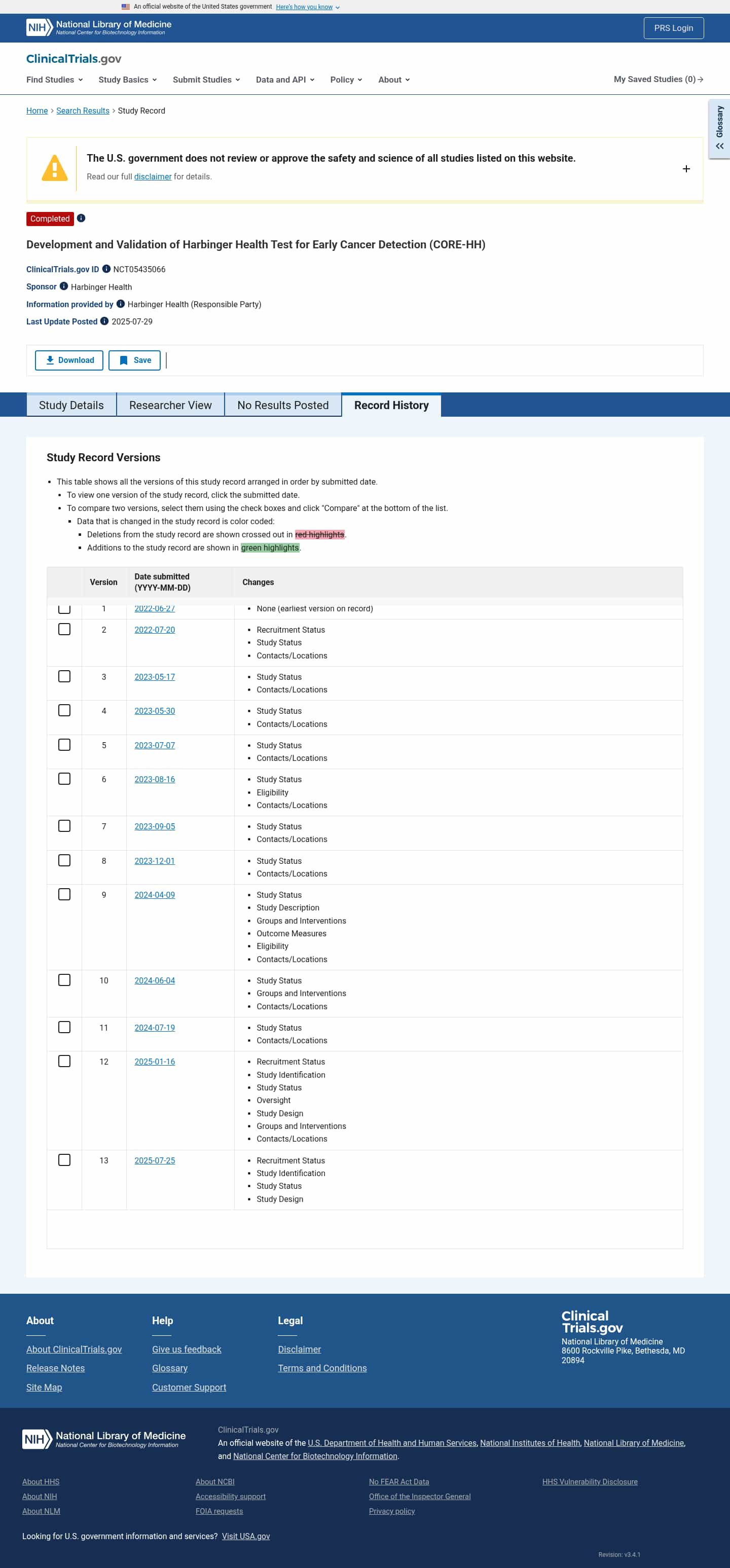
Task: Open version submitted on 2024-04-09
Action: (x=154, y=895)
